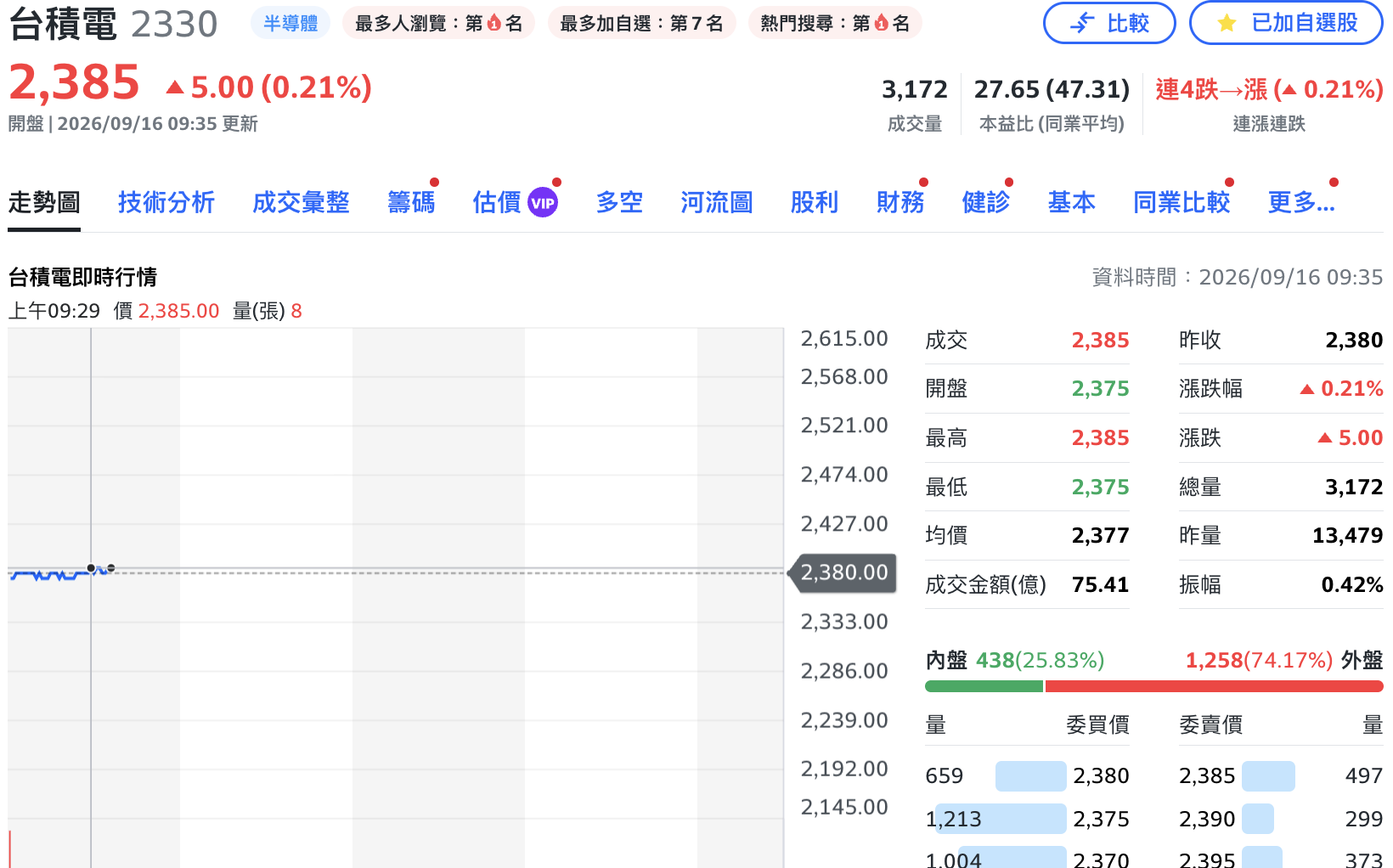Click the 半導體 industry tag
The width and height of the screenshot is (1393, 868).
click(290, 23)
